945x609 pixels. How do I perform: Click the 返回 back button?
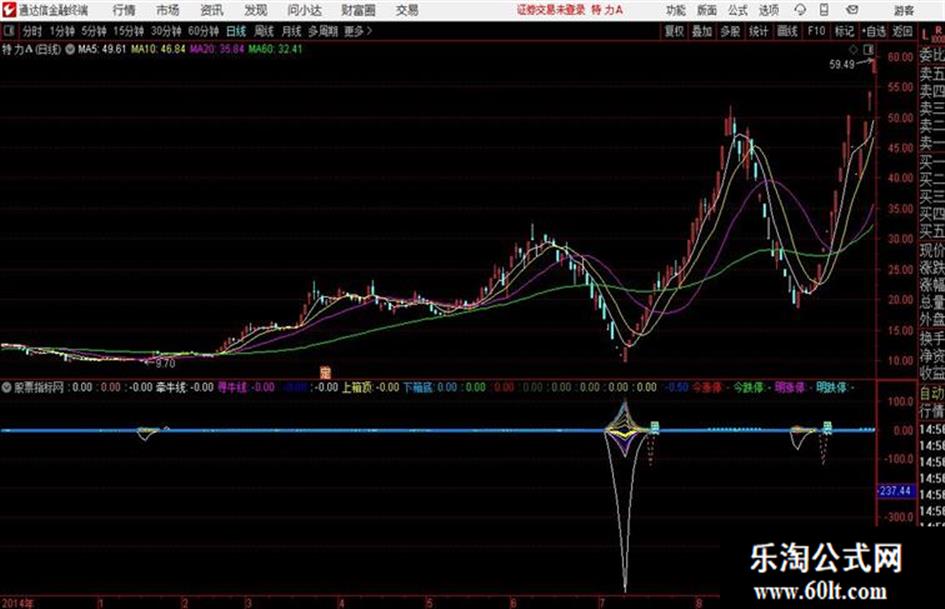coord(902,31)
